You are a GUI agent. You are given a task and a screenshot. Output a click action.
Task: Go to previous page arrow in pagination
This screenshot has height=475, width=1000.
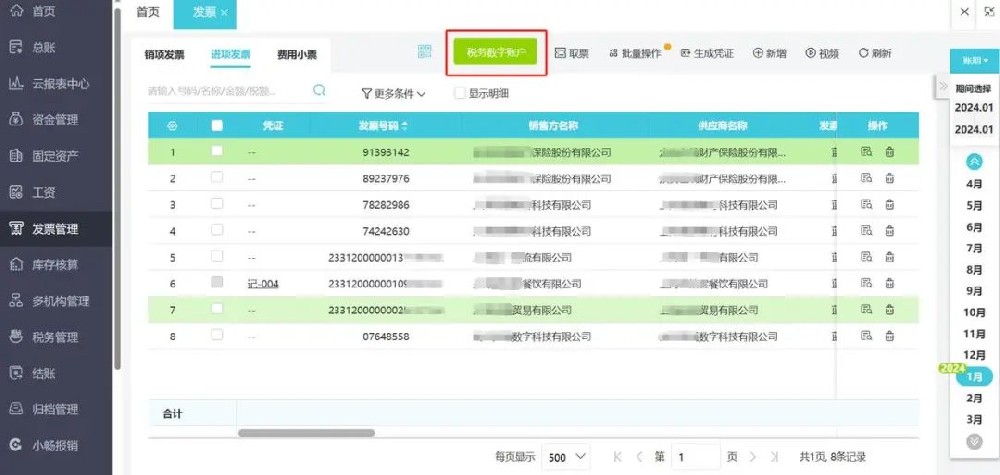point(640,457)
